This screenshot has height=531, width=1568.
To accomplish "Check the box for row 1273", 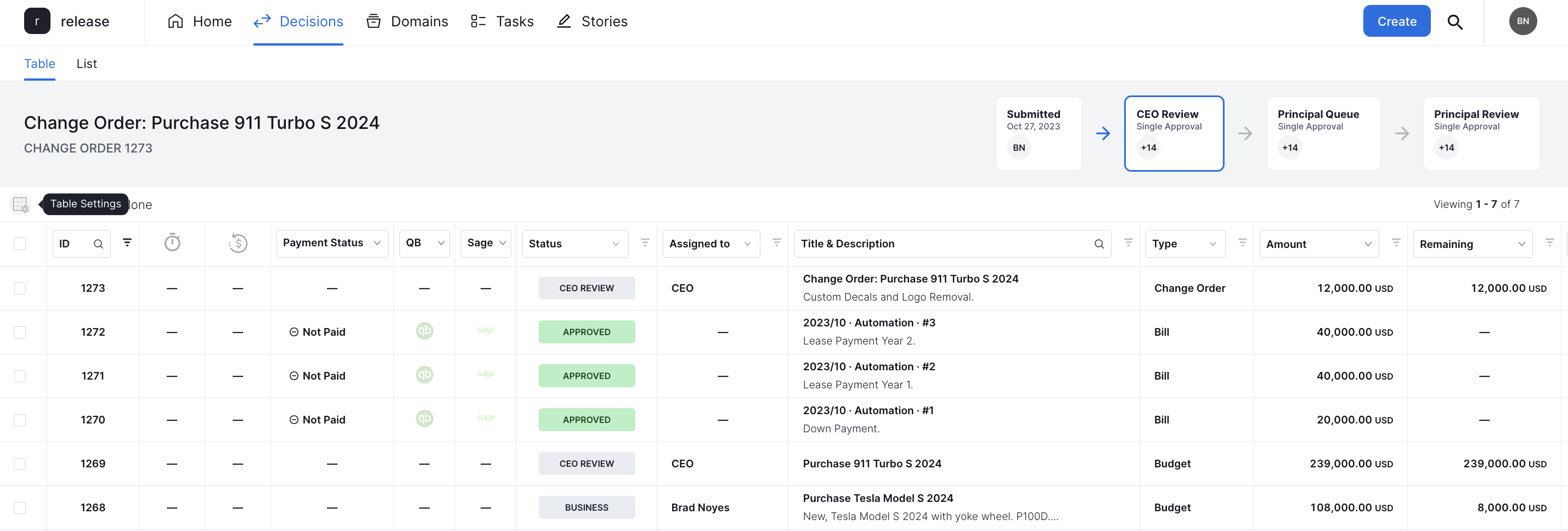I will (20, 288).
